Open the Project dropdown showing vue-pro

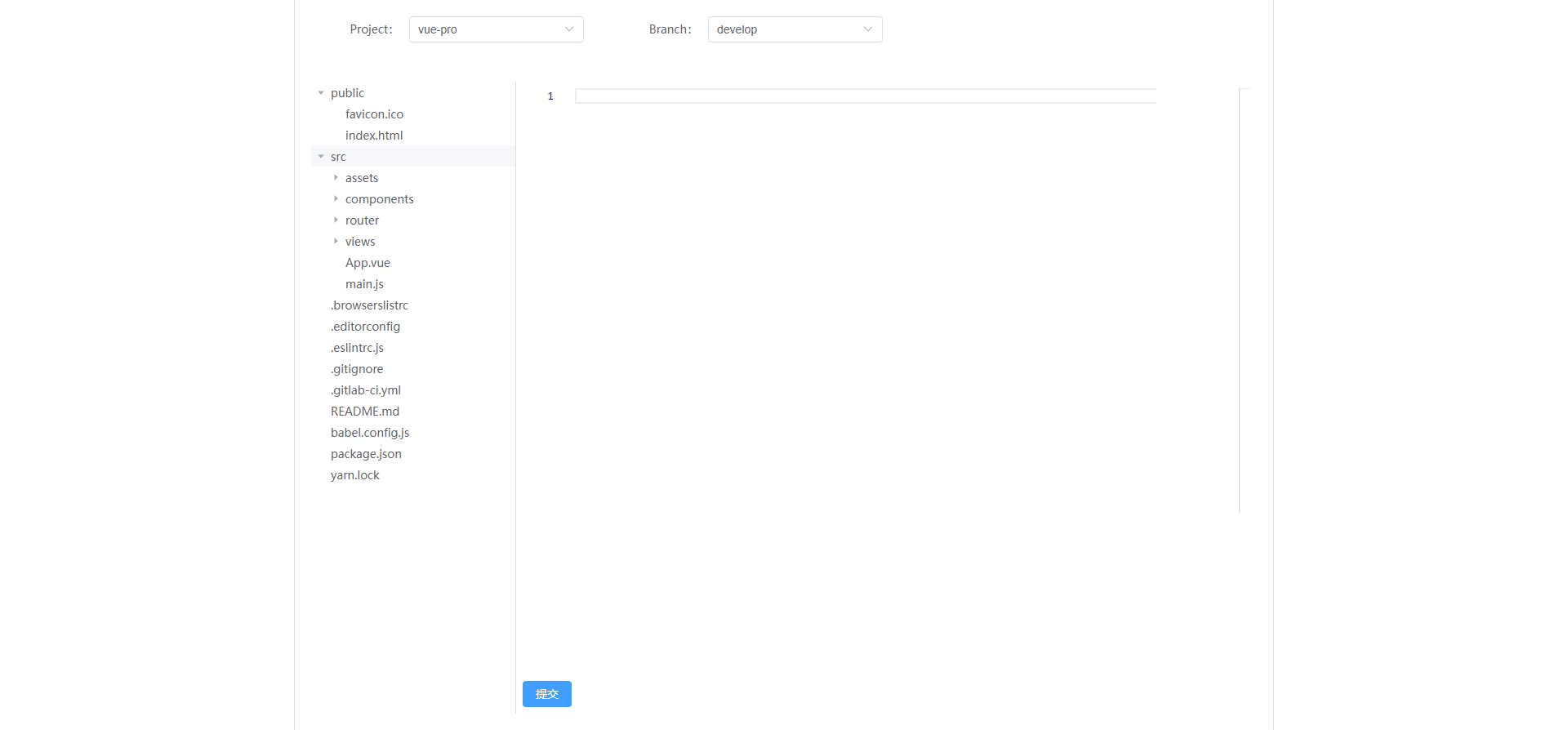point(496,29)
